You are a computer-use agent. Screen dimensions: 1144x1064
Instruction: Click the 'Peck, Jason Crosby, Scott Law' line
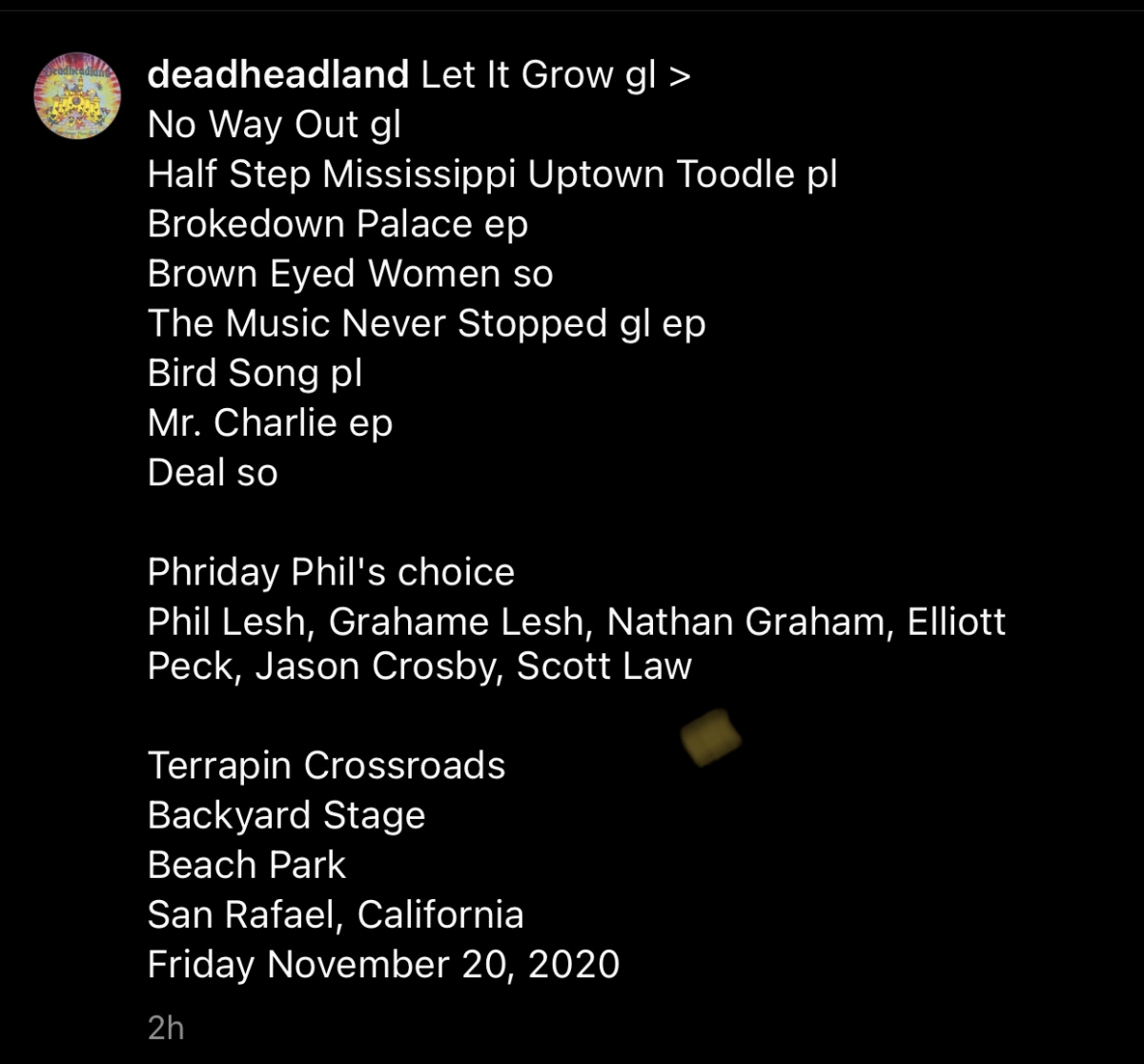pos(419,666)
